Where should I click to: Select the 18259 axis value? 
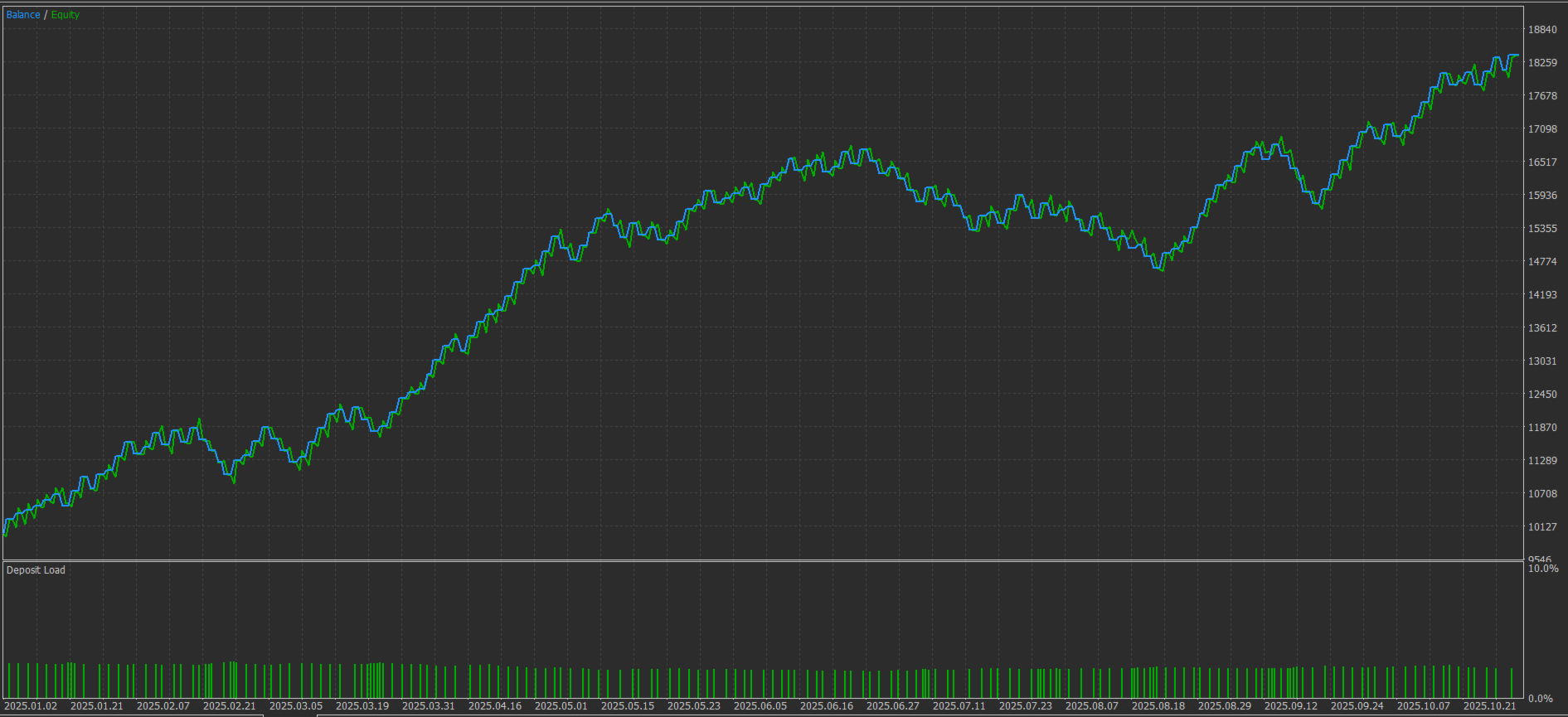1542,63
